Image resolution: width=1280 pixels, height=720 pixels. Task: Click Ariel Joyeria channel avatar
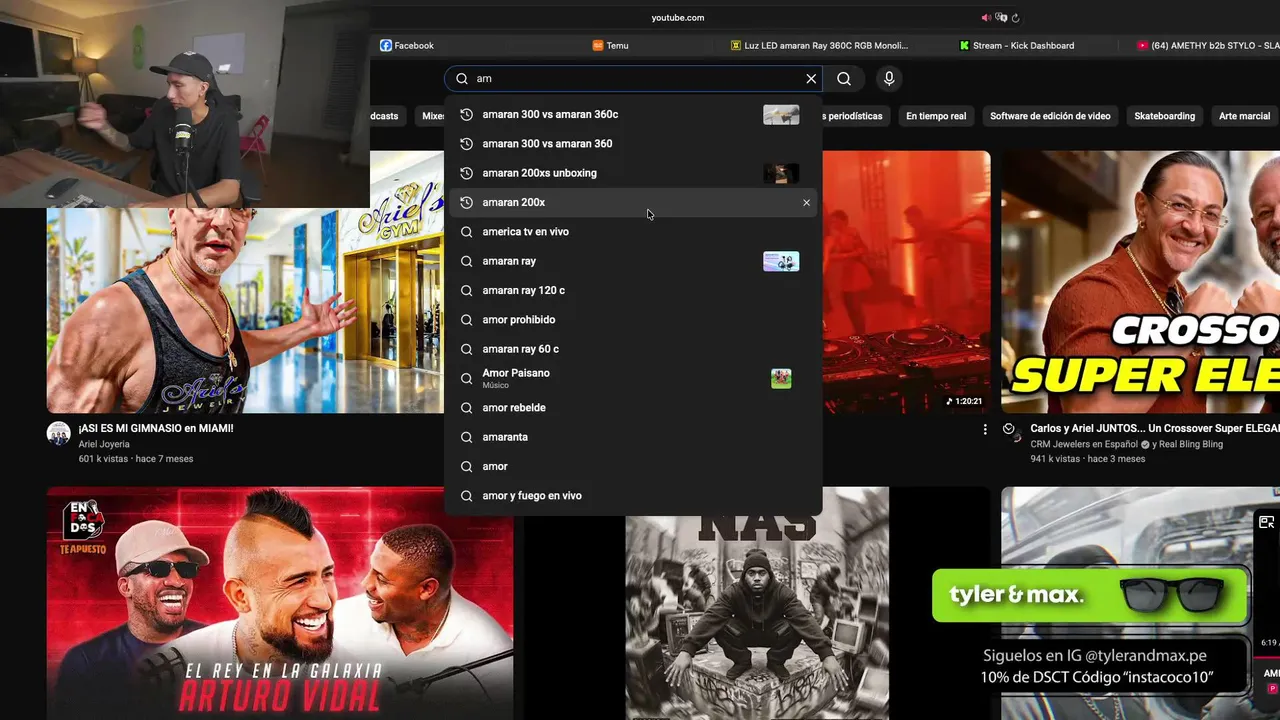pyautogui.click(x=59, y=433)
